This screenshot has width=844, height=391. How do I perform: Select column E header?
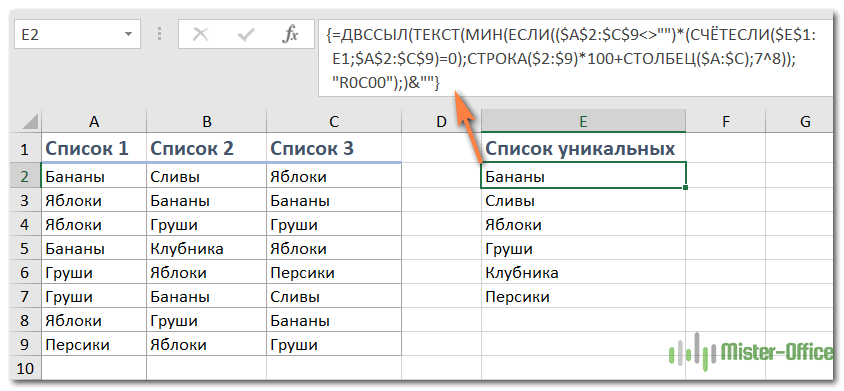pos(583,122)
